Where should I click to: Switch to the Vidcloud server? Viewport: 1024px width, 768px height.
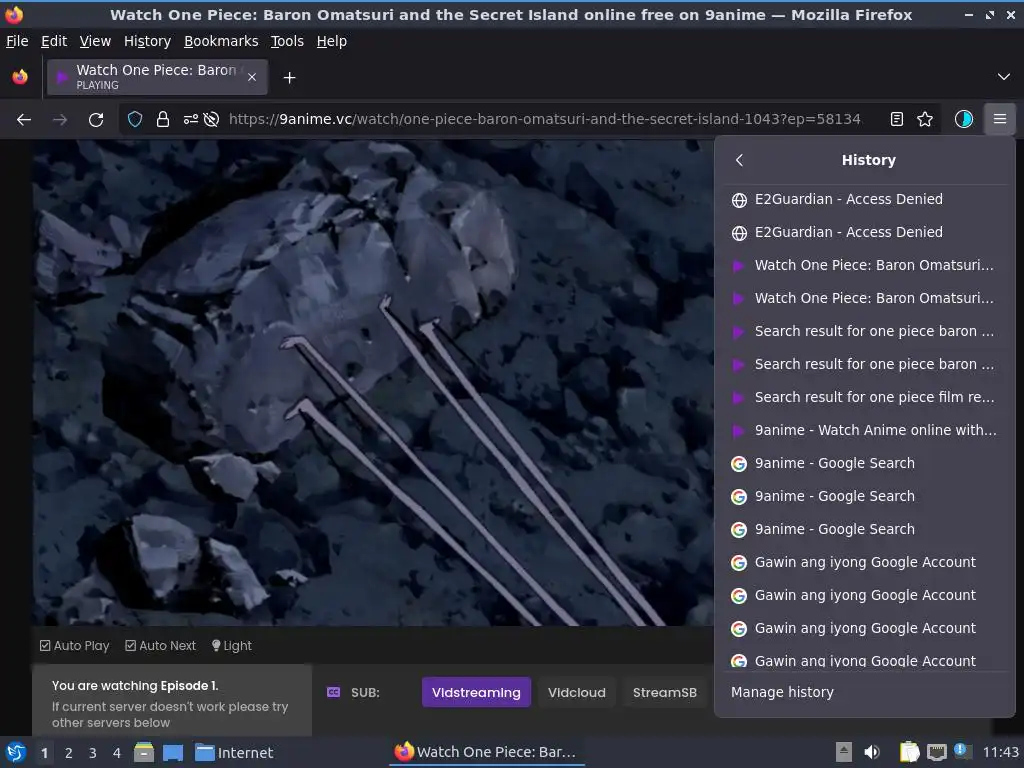click(577, 692)
